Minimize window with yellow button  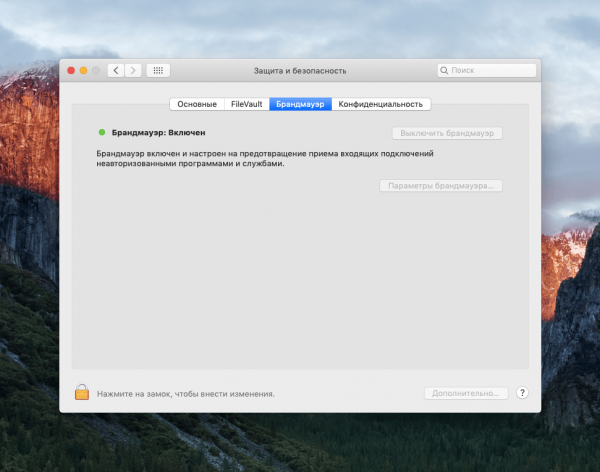[83, 70]
